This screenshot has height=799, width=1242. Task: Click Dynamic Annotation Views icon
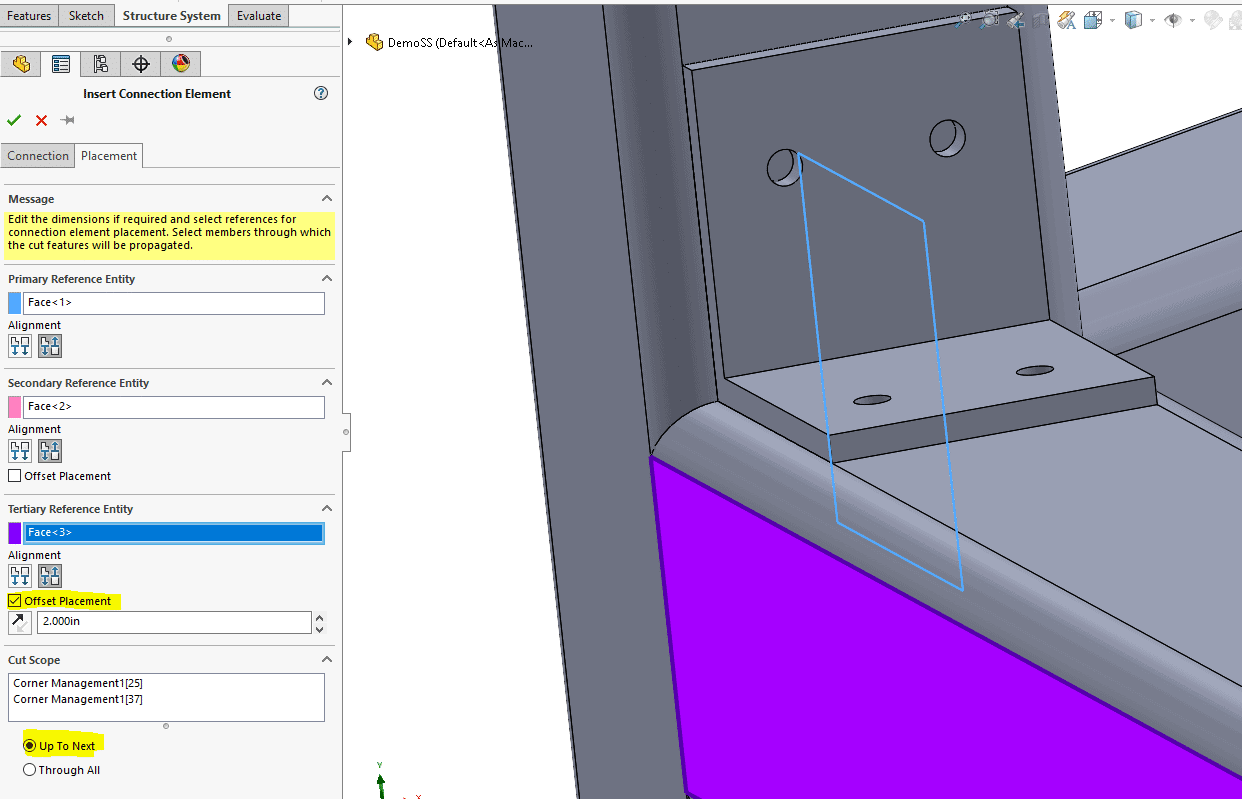[x=1066, y=19]
